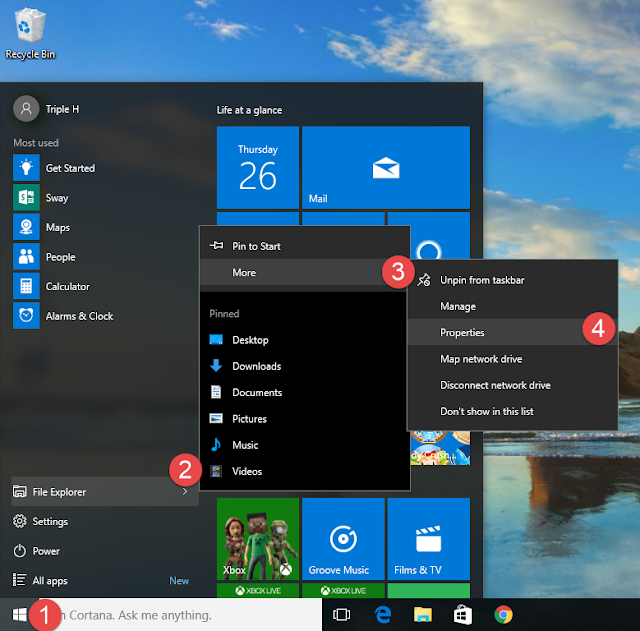The image size is (640, 631).
Task: Open pinned Downloads folder
Action: coord(304,366)
